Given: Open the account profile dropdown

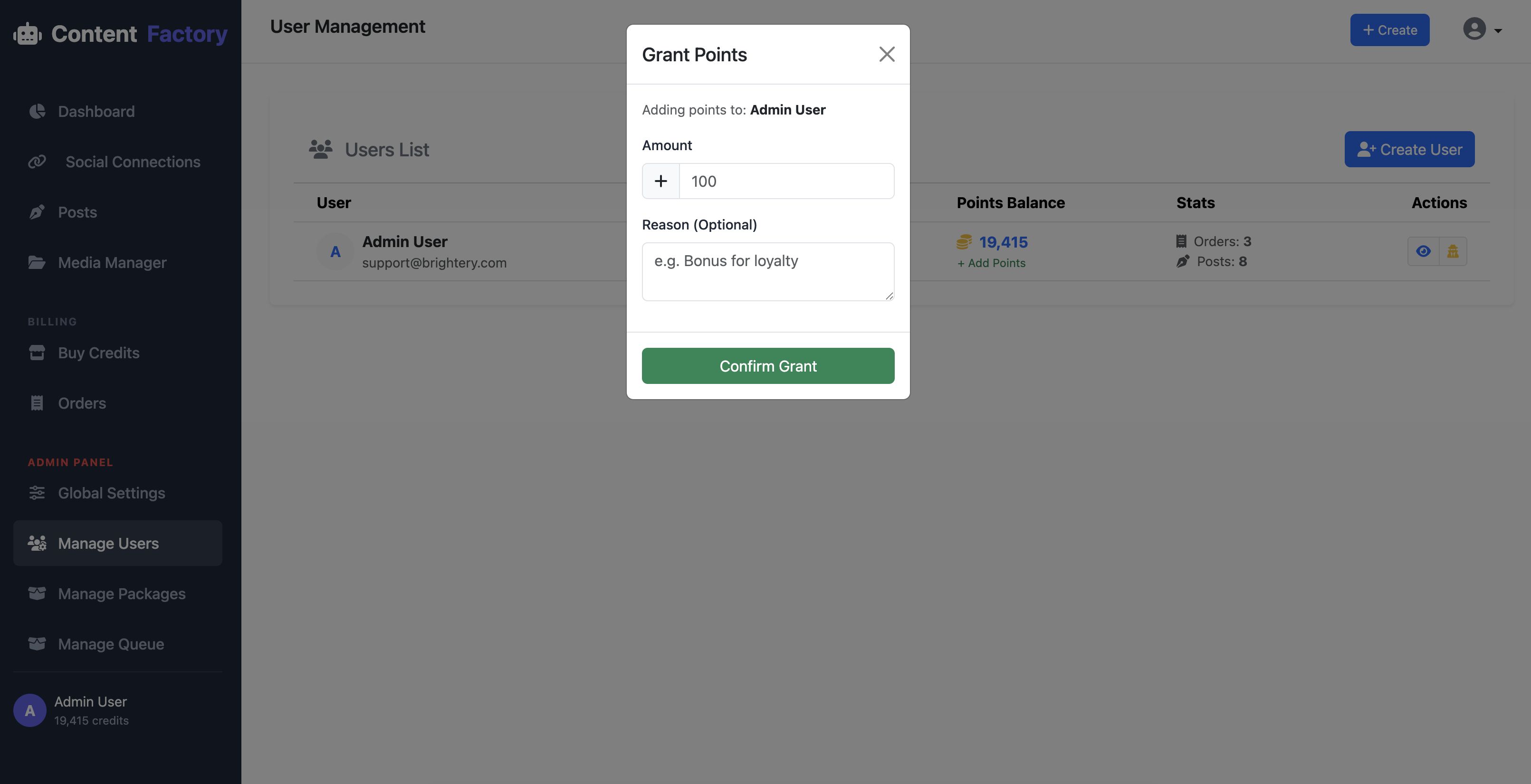Looking at the screenshot, I should click(1482, 30).
